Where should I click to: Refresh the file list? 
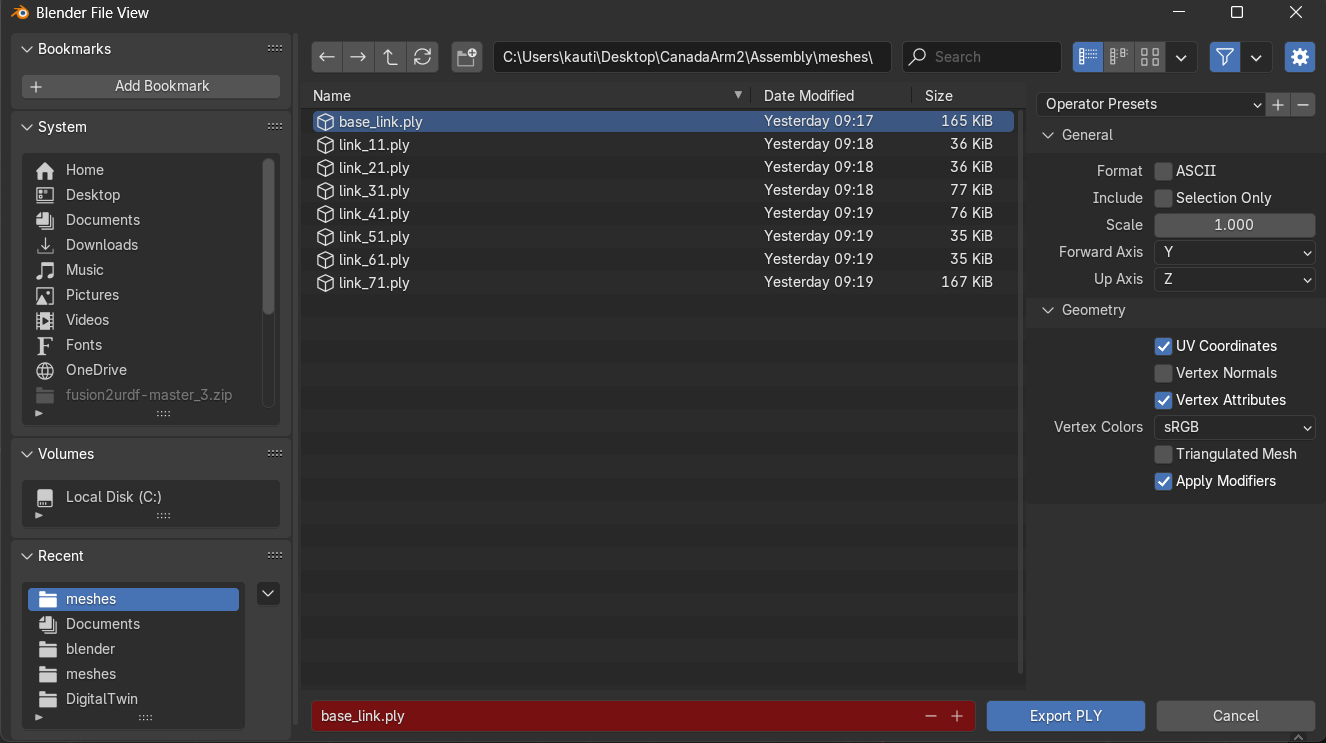click(x=422, y=57)
